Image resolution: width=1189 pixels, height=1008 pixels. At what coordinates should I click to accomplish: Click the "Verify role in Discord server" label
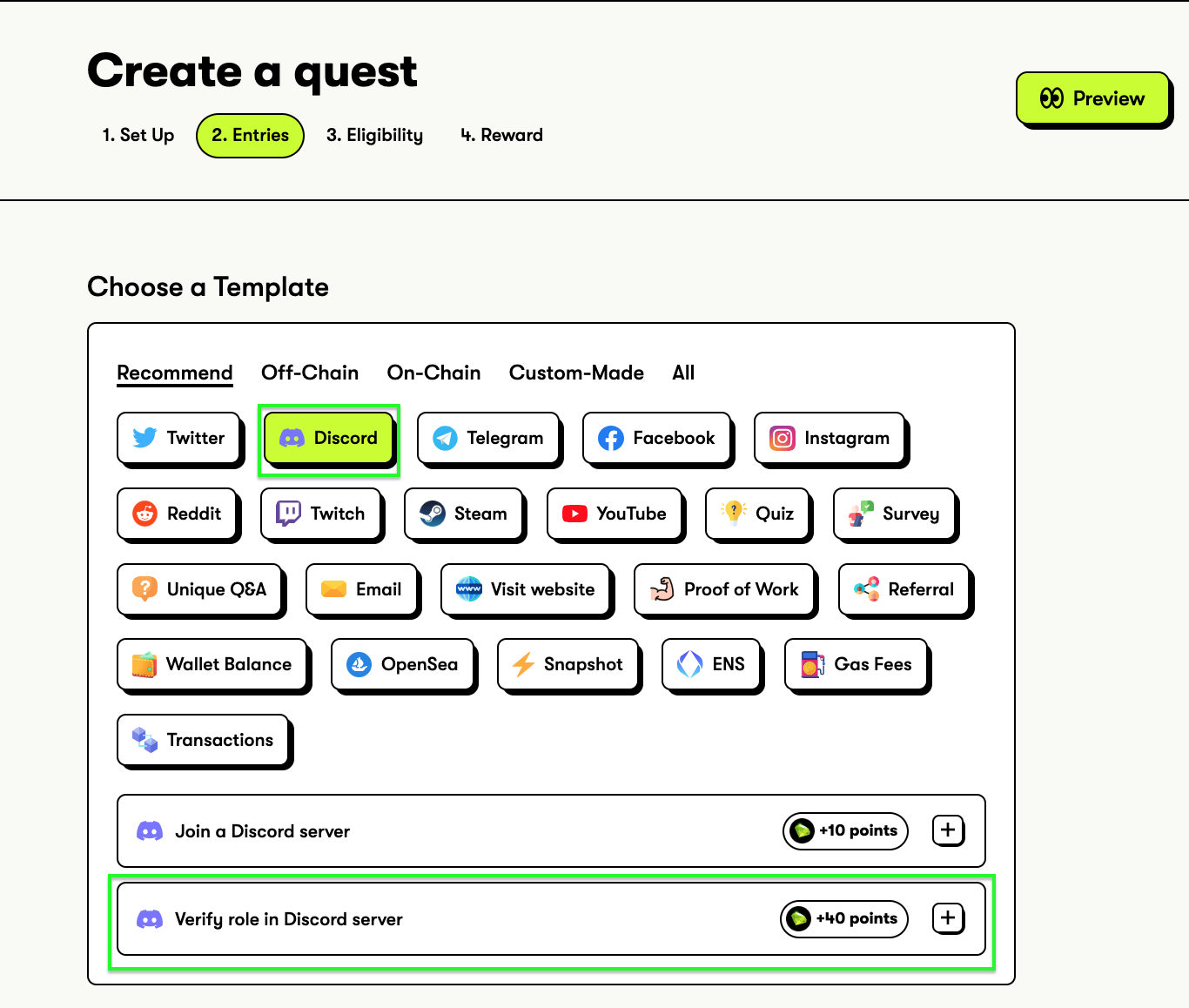288,919
